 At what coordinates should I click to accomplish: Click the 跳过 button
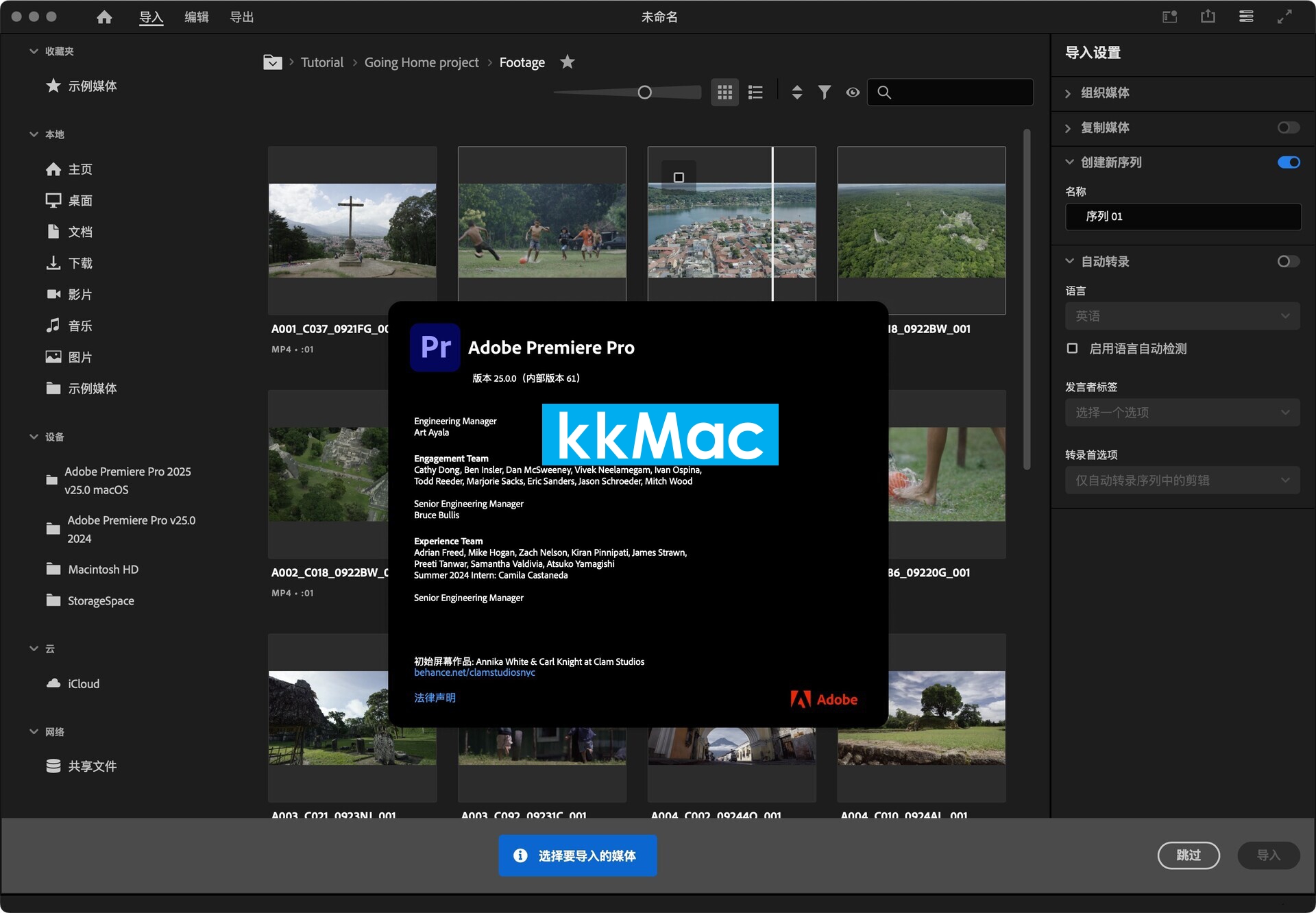[1189, 855]
